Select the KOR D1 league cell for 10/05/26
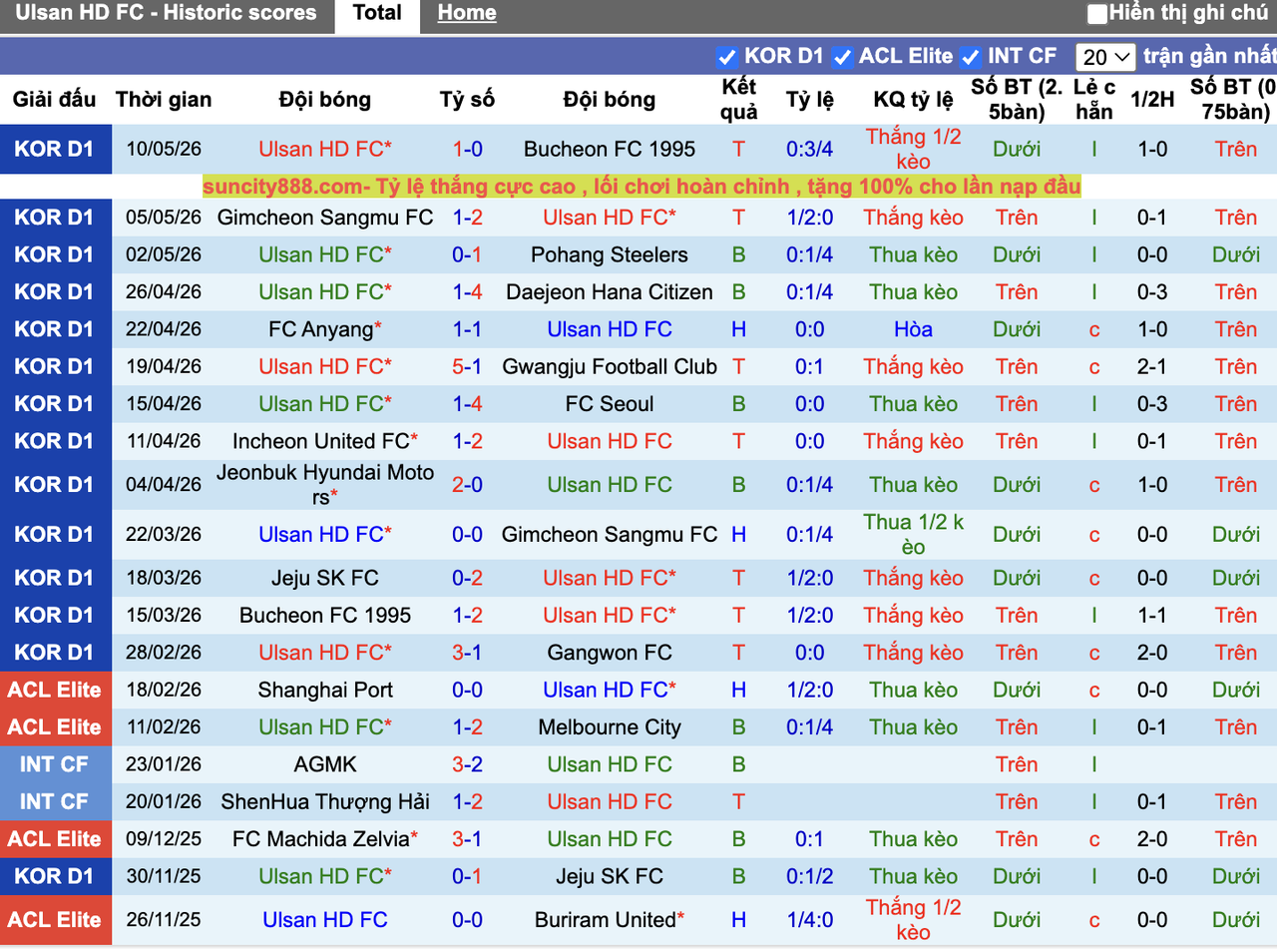The height and width of the screenshot is (952, 1277). coord(55,150)
